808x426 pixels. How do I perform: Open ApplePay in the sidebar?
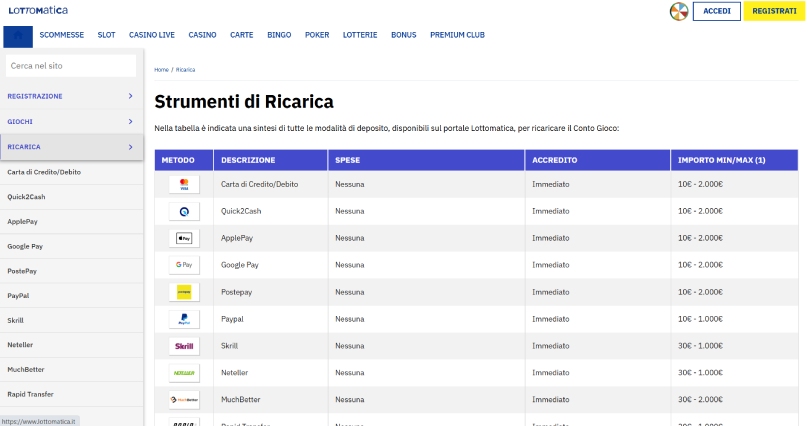[x=72, y=221]
